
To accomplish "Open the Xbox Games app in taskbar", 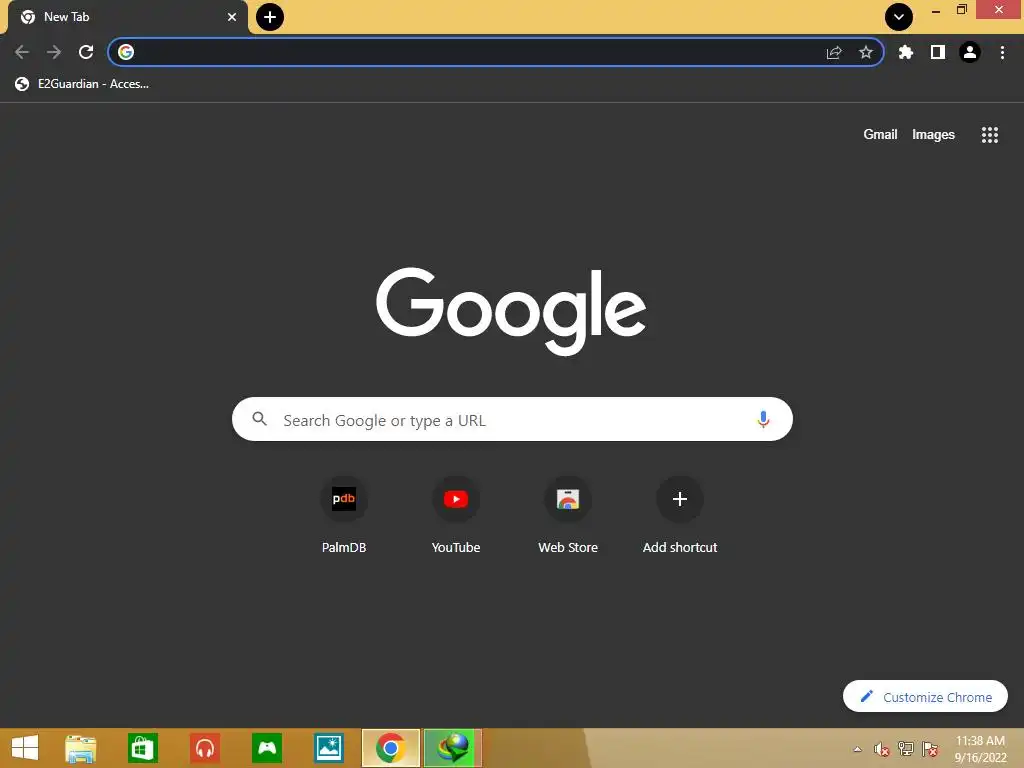I will pos(267,748).
